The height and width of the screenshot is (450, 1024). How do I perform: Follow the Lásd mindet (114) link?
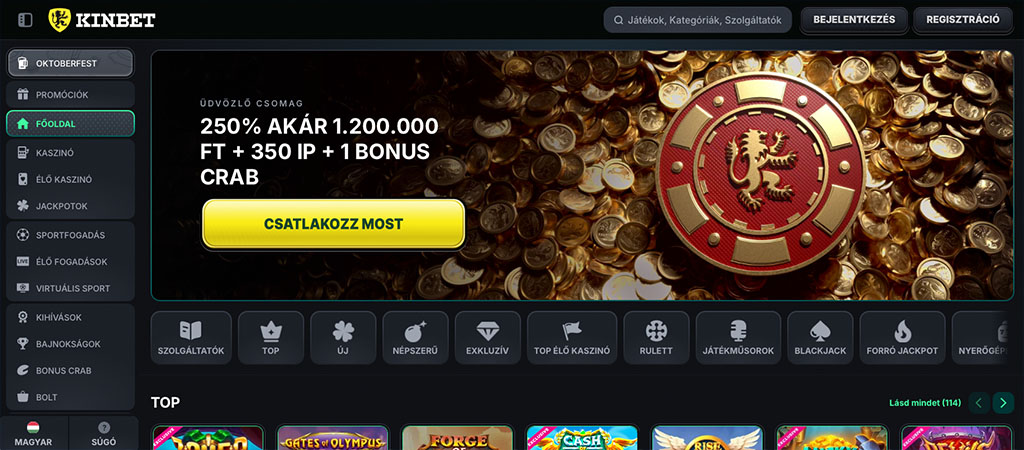point(925,403)
